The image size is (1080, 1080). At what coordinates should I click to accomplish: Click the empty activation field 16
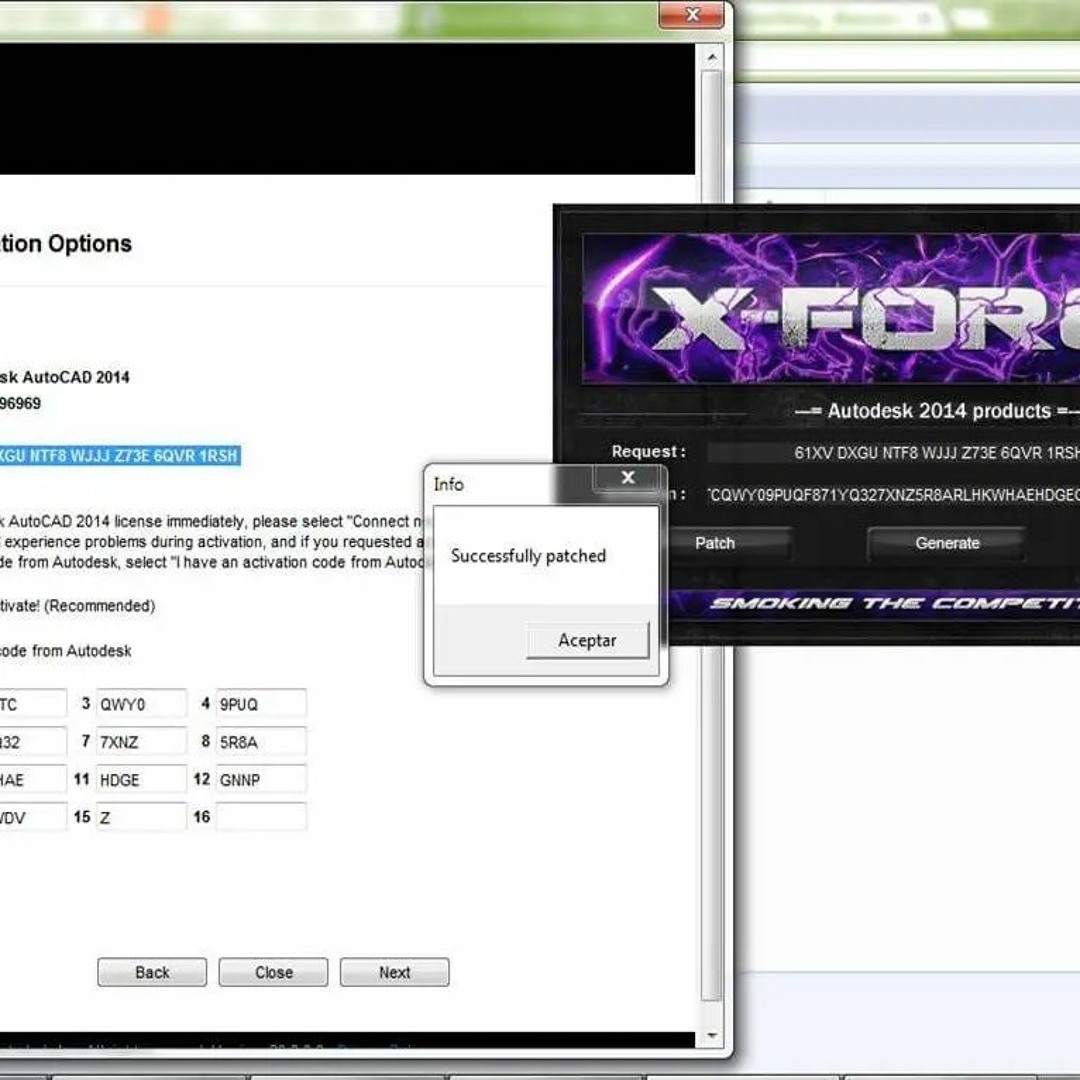coord(261,817)
